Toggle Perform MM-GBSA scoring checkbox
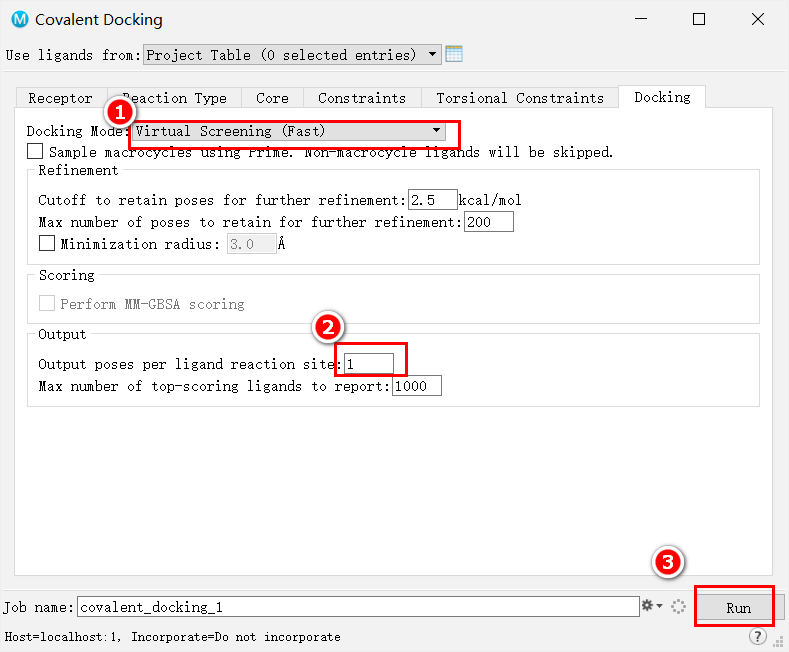The height and width of the screenshot is (652, 789). click(x=47, y=303)
